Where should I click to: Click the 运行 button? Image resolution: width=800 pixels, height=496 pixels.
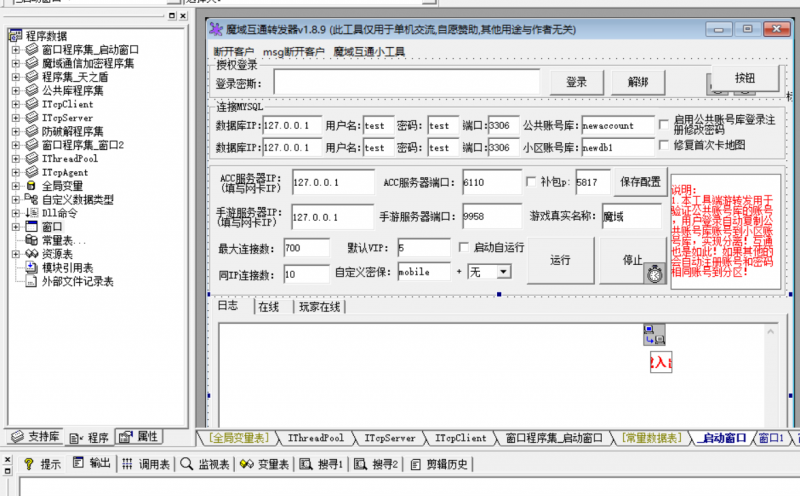point(560,260)
